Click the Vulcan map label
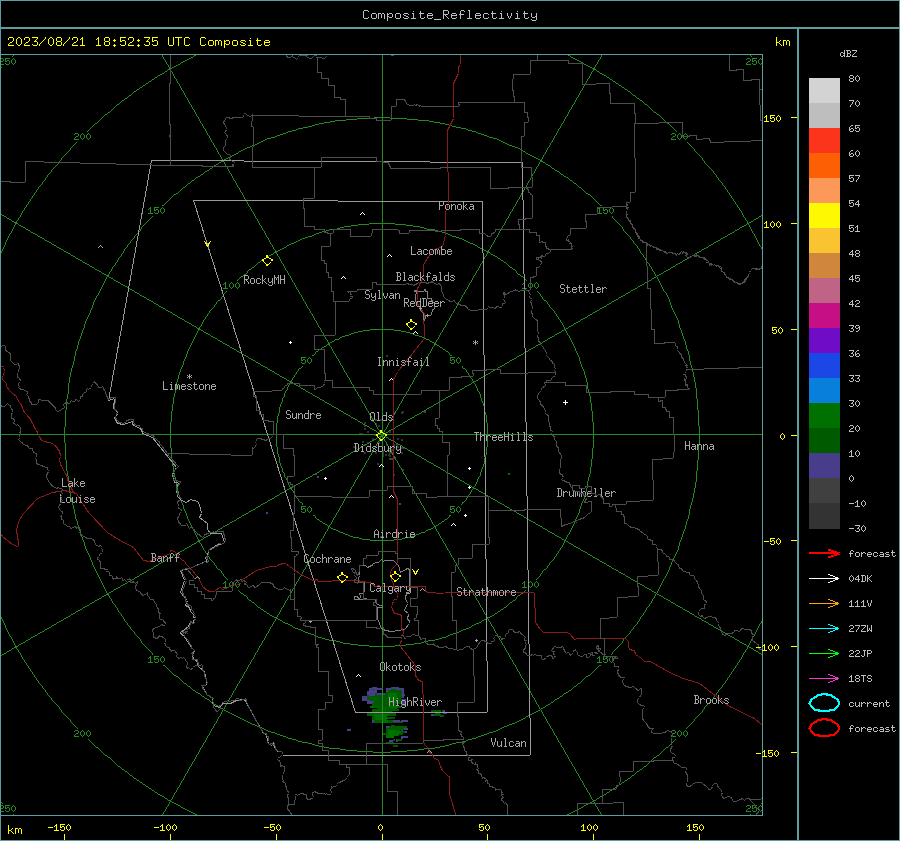Image resolution: width=900 pixels, height=841 pixels. (508, 743)
